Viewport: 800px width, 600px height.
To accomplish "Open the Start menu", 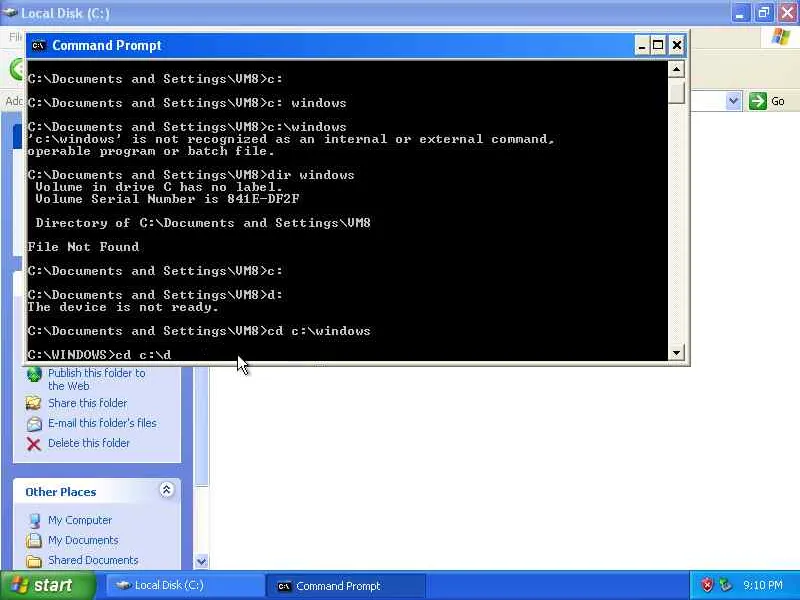I will pos(48,585).
